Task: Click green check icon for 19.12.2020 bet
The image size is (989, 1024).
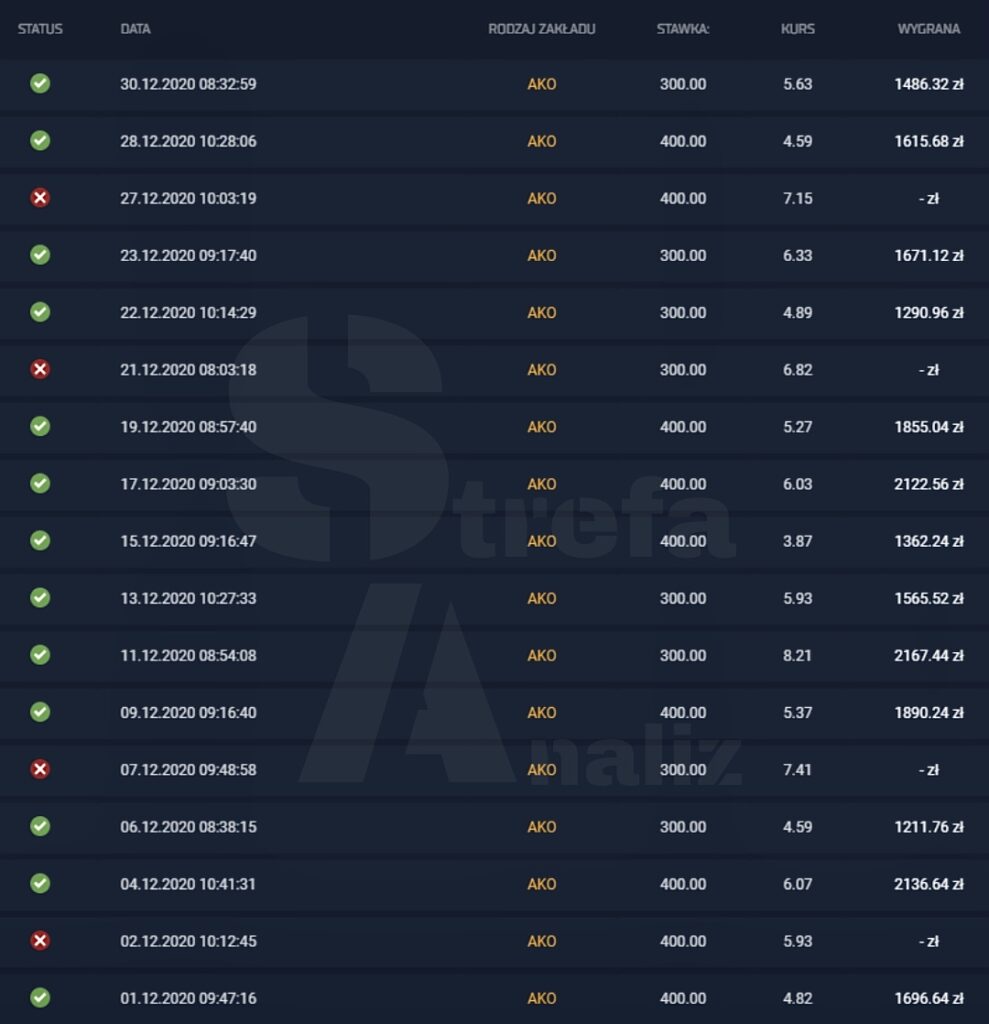Action: pyautogui.click(x=40, y=426)
